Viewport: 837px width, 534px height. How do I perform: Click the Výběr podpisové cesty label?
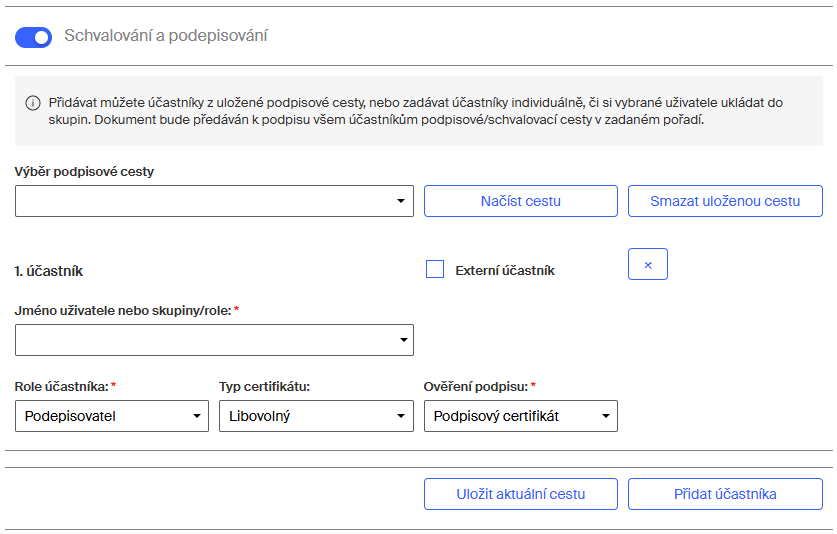click(84, 171)
